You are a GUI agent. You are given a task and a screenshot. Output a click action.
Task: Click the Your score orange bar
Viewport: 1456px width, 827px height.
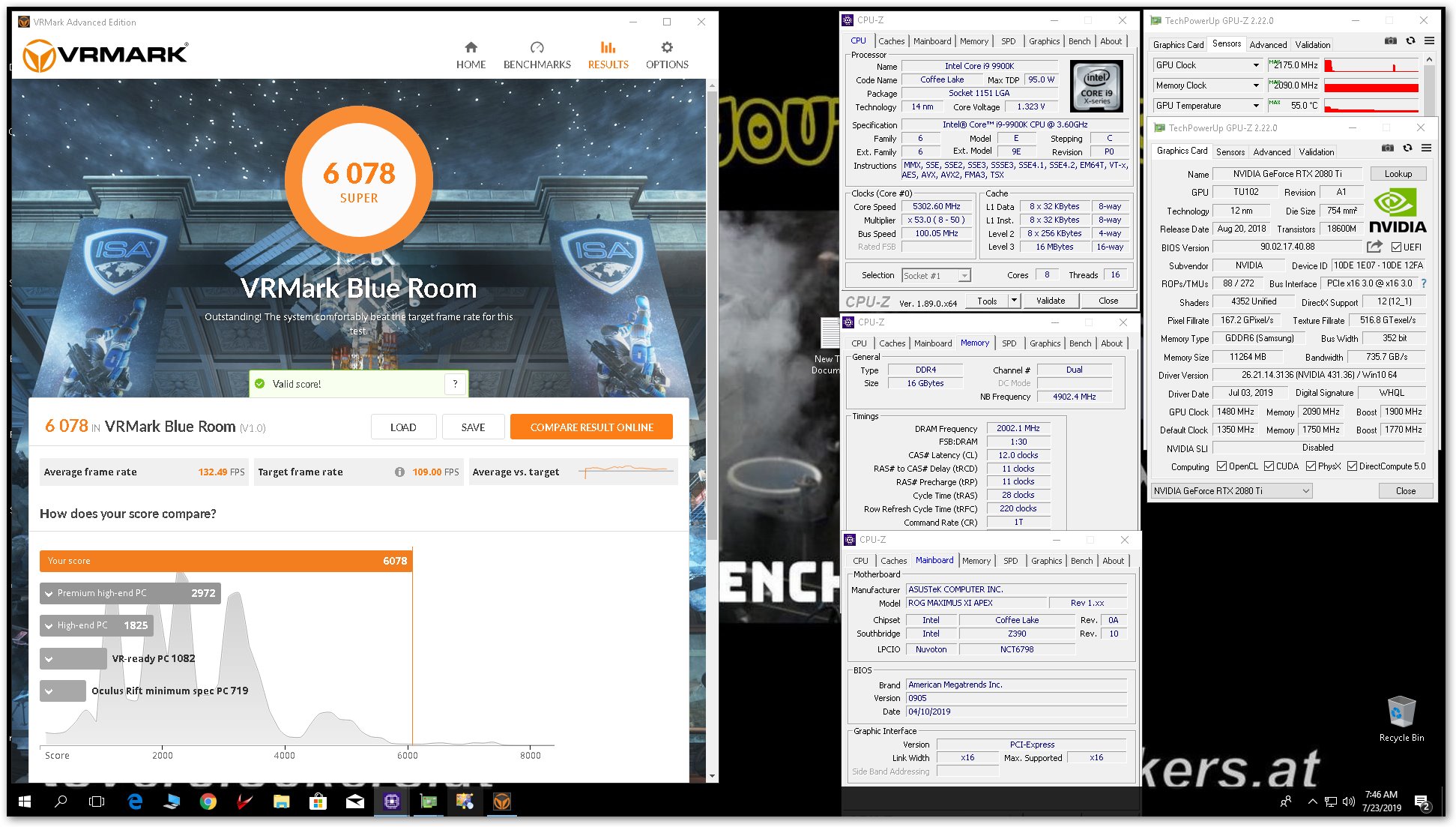tap(226, 561)
